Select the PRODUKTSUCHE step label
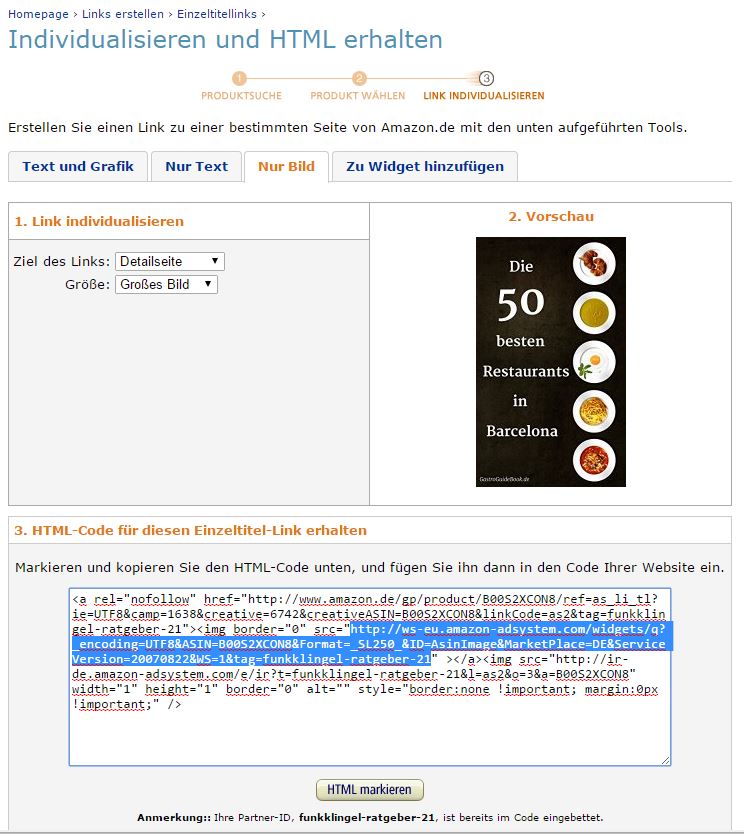 [x=241, y=96]
